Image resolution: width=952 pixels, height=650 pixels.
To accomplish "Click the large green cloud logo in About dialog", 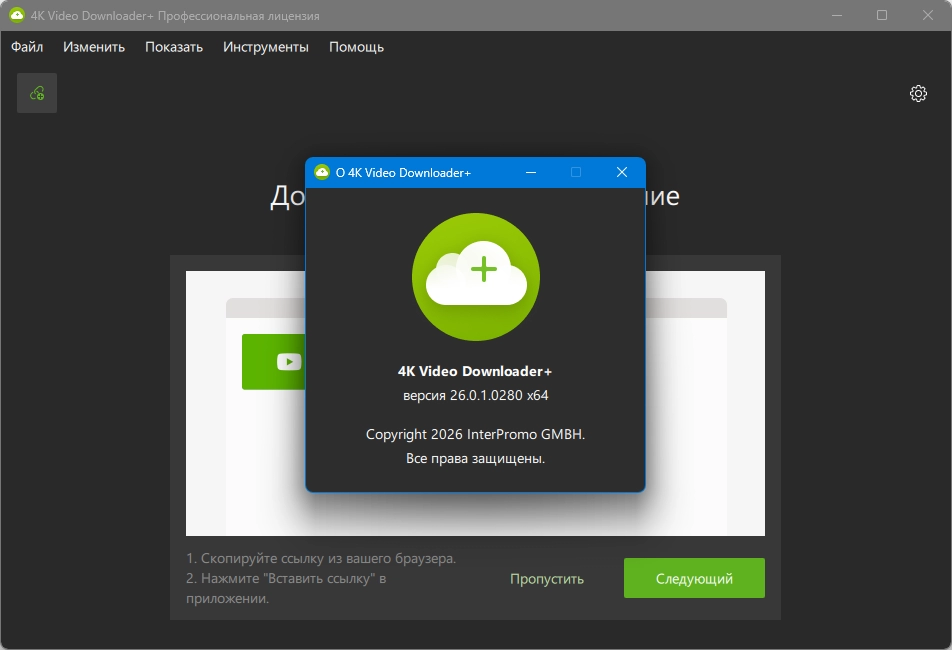I will click(476, 277).
